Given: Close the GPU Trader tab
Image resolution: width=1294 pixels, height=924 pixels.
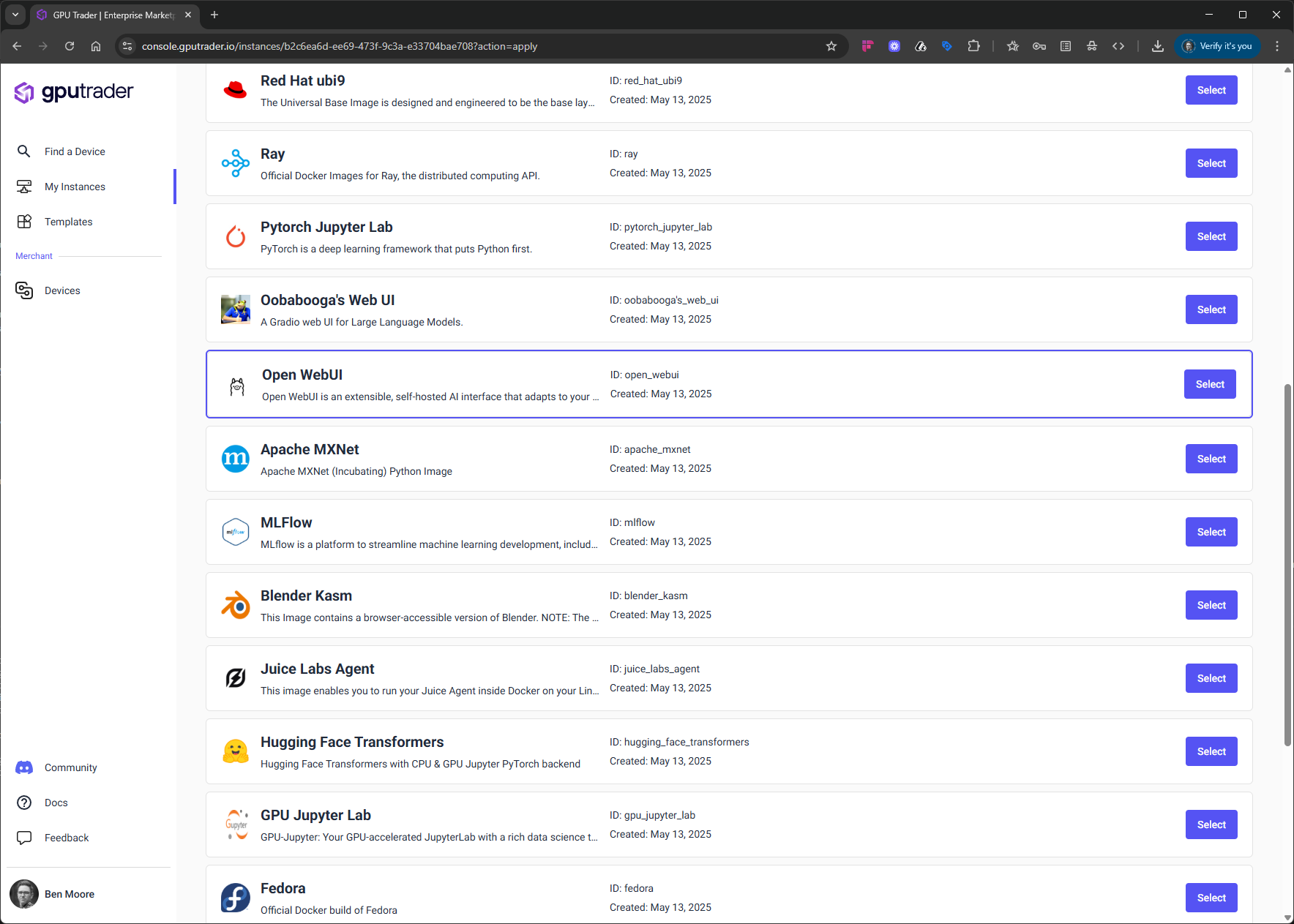Looking at the screenshot, I should (188, 15).
